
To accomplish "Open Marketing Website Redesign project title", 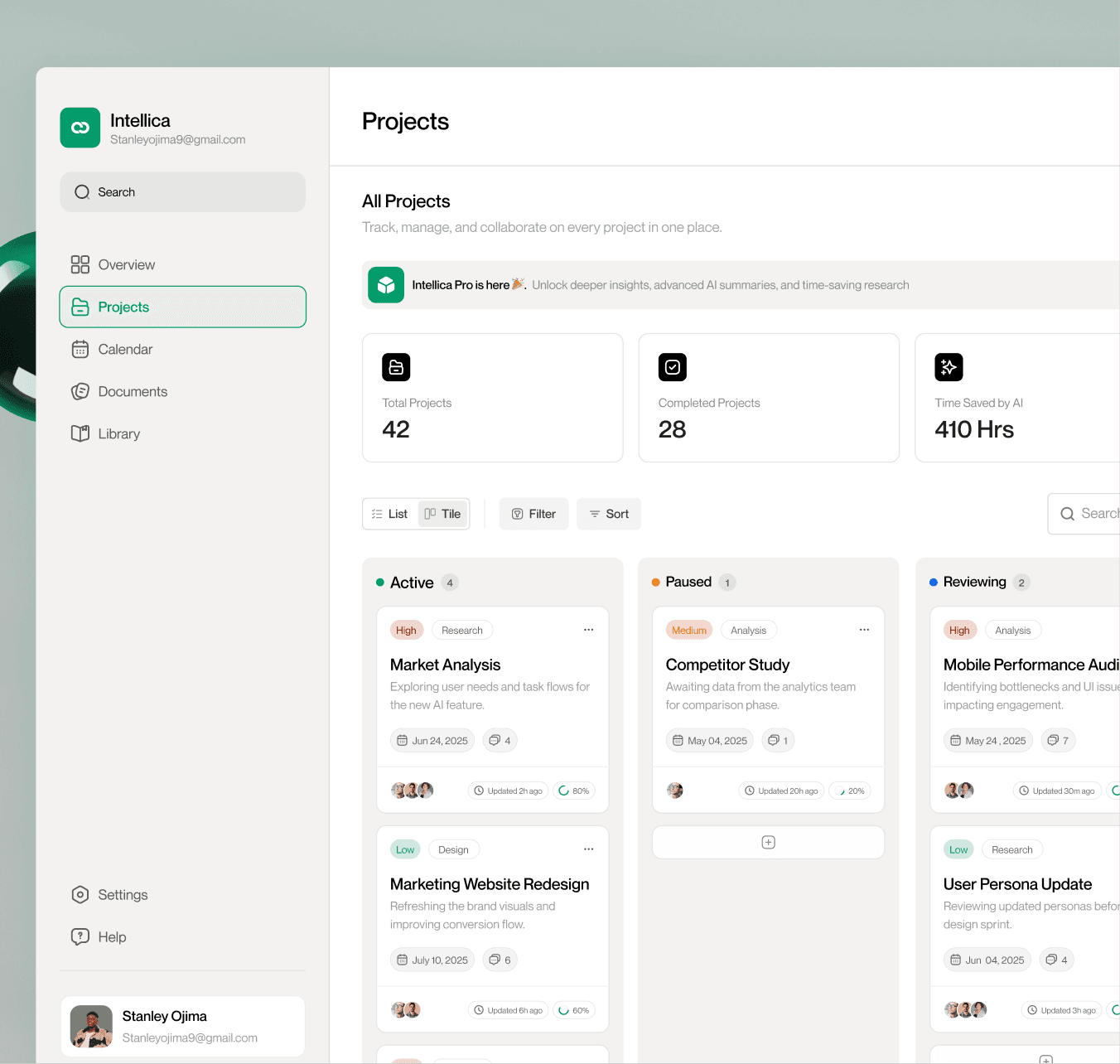I will point(490,884).
